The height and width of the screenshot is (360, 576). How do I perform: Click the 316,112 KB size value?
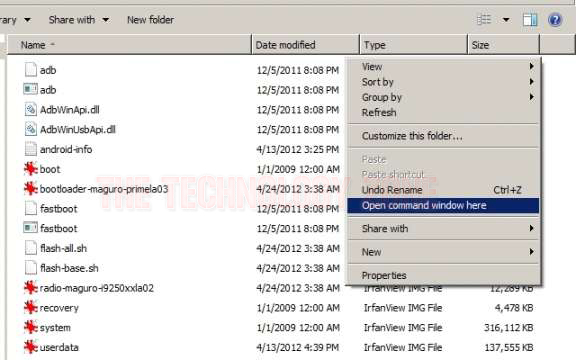(x=508, y=327)
